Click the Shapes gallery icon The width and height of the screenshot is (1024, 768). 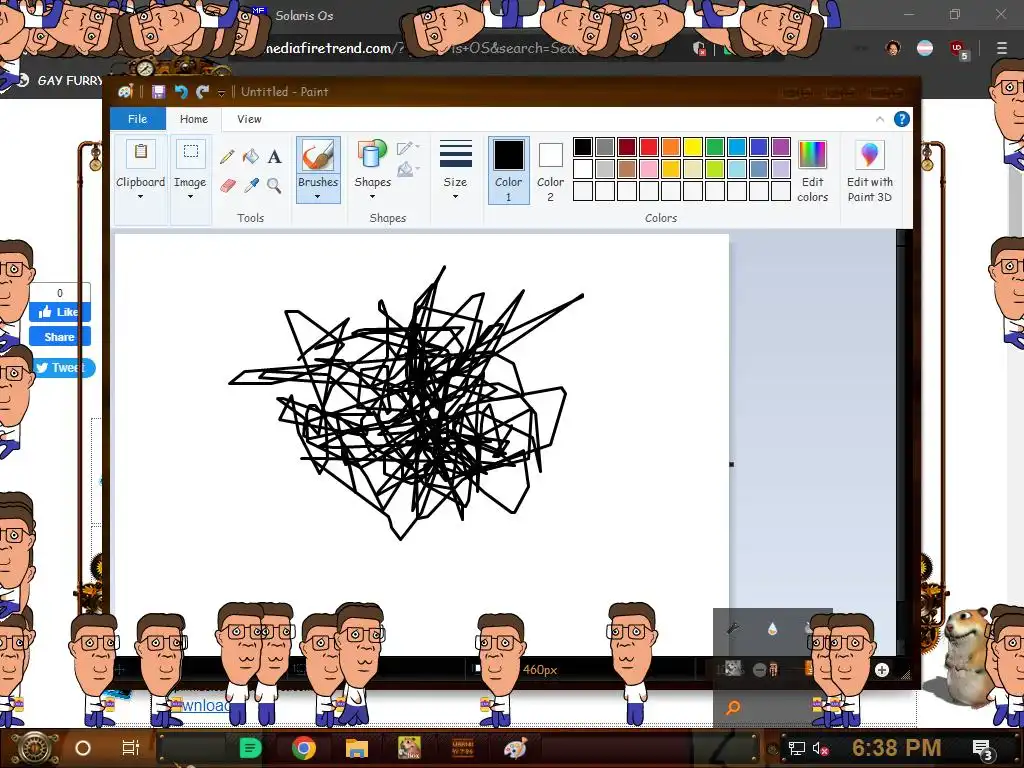372,155
